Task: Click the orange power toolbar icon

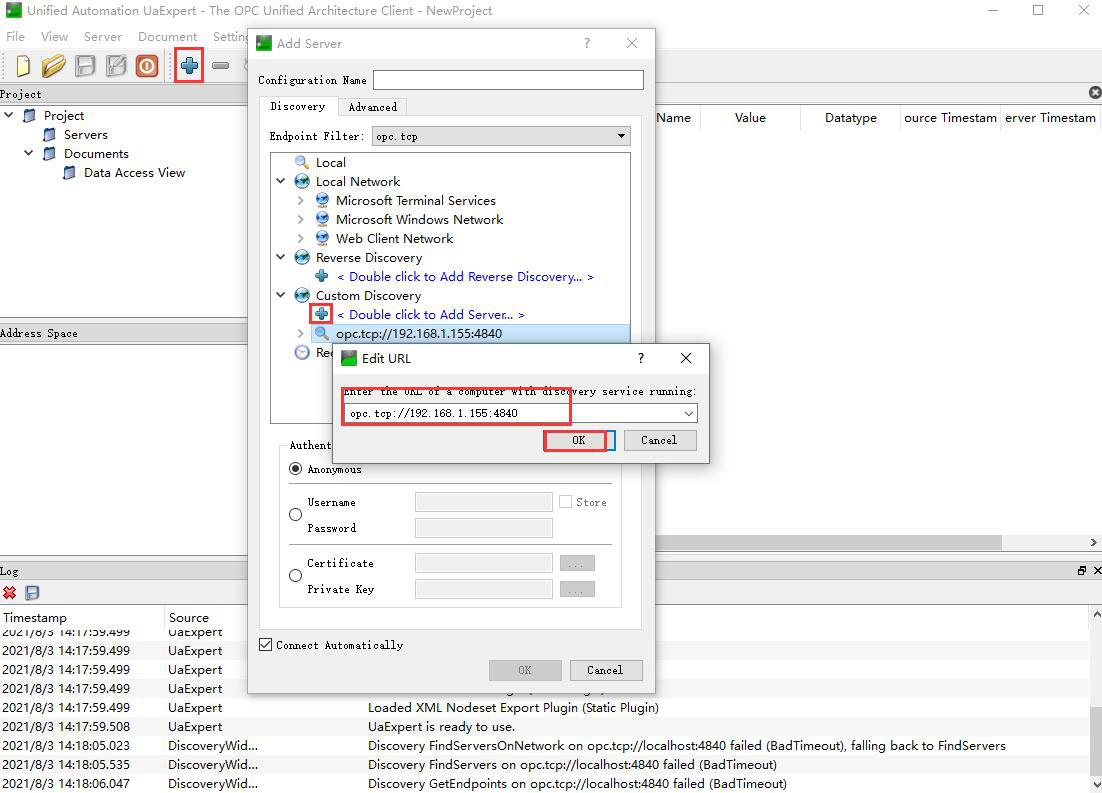Action: click(x=147, y=66)
